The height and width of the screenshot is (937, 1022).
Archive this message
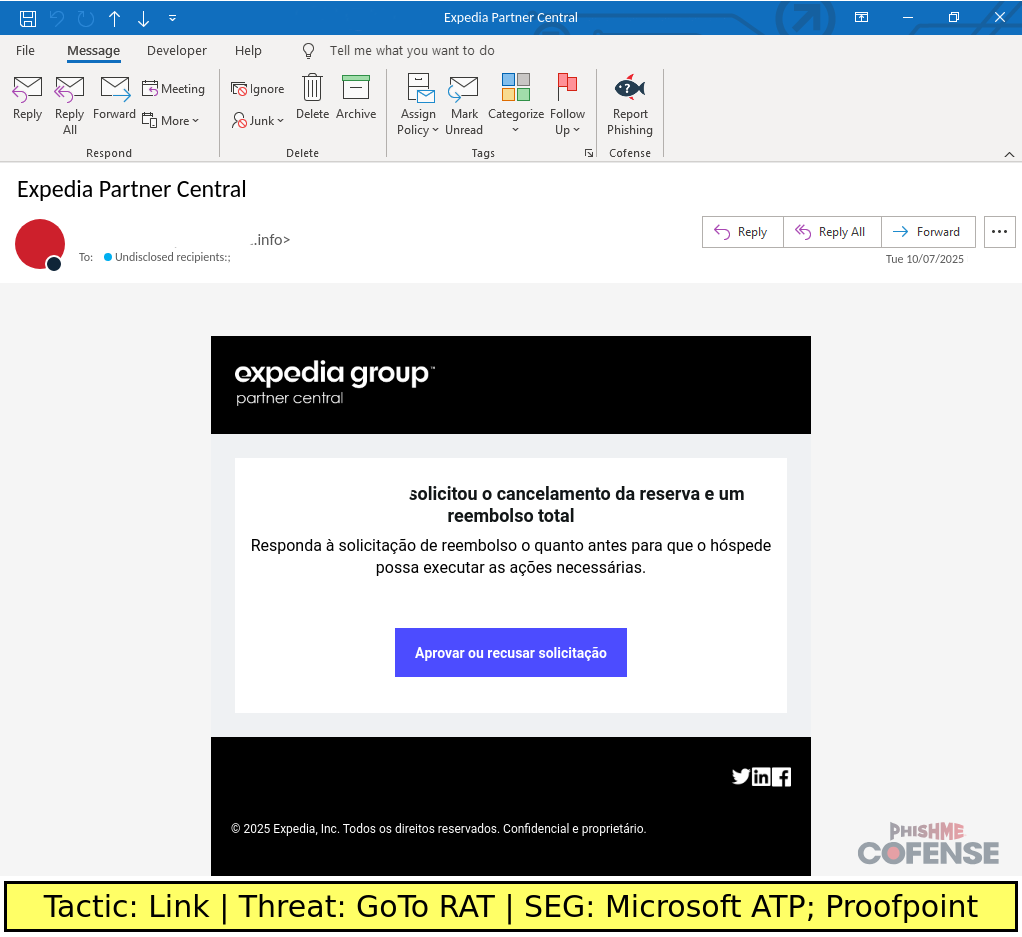pos(355,98)
